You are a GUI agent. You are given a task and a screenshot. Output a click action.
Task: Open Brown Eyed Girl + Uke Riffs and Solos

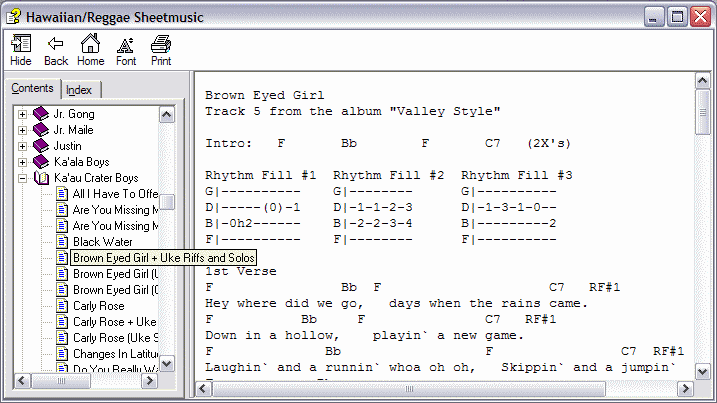tap(164, 258)
